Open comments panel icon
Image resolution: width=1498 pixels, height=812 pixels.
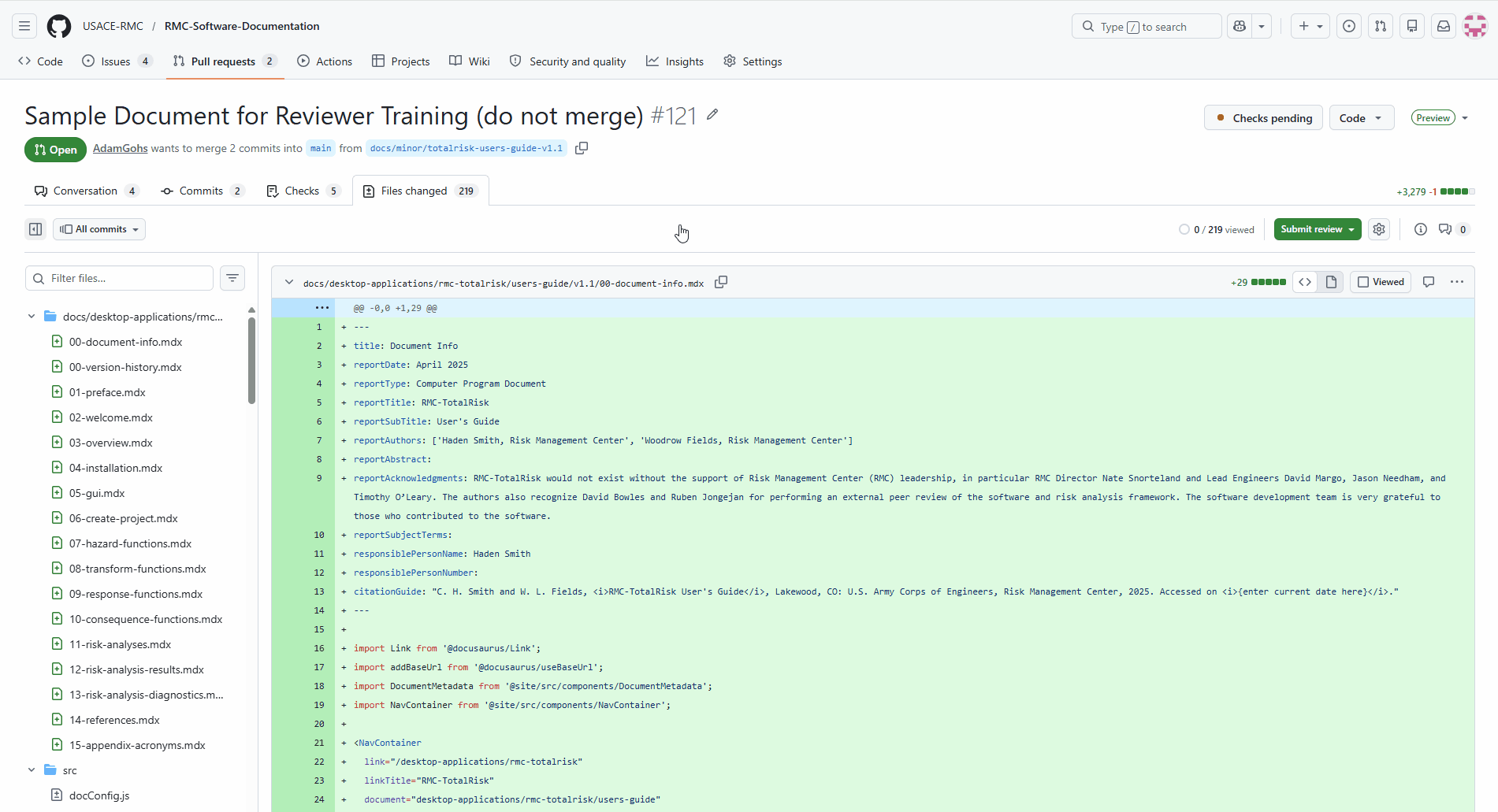coord(1452,229)
